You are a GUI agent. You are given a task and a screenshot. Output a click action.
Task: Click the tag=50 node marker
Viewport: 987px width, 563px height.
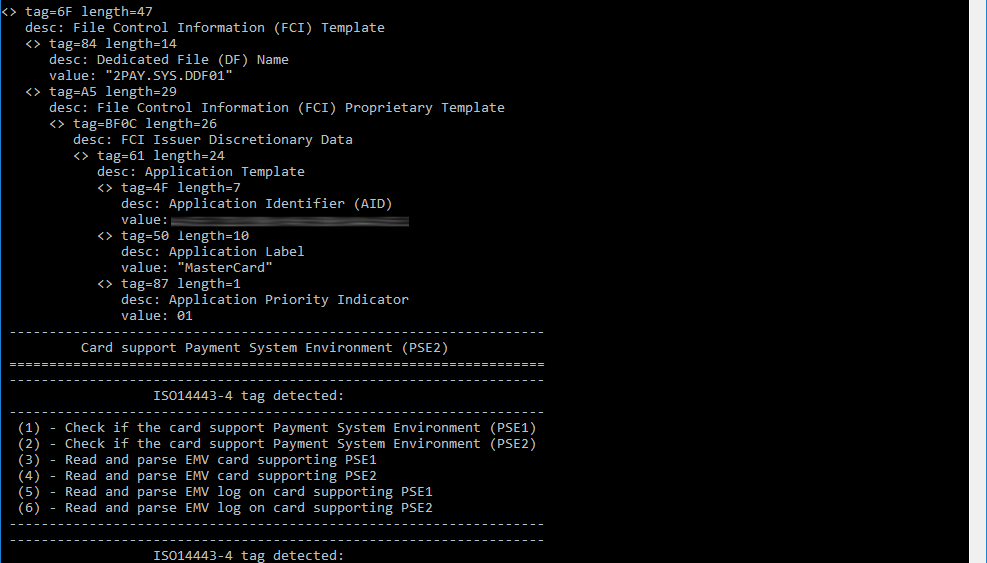pyautogui.click(x=104, y=236)
